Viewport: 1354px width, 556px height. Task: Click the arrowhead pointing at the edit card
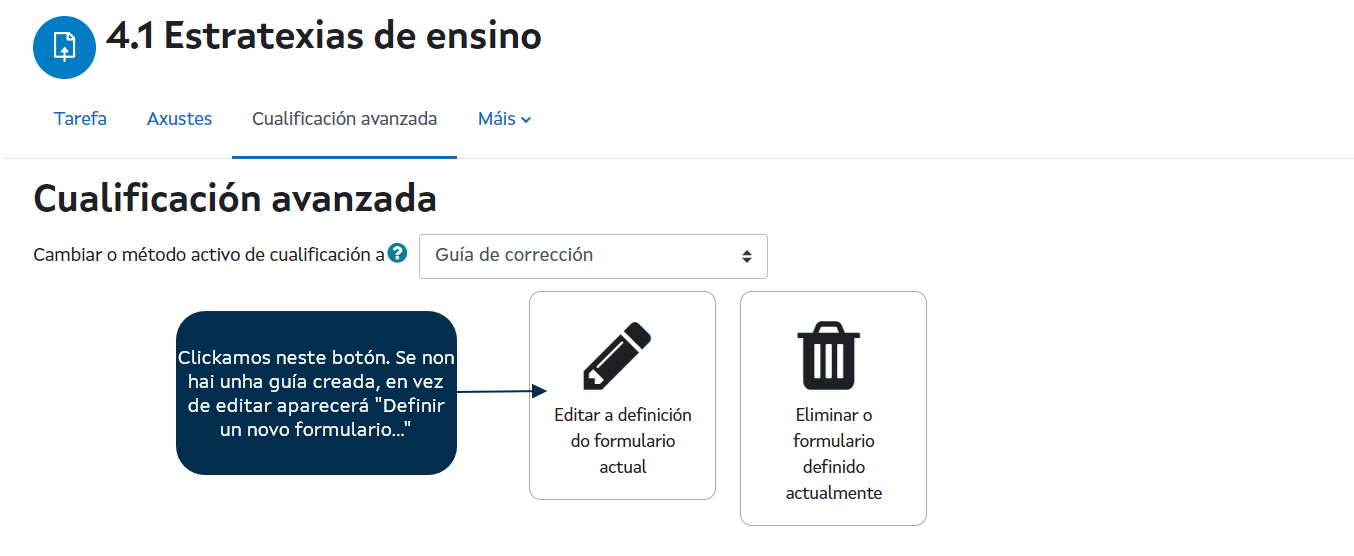tap(541, 390)
